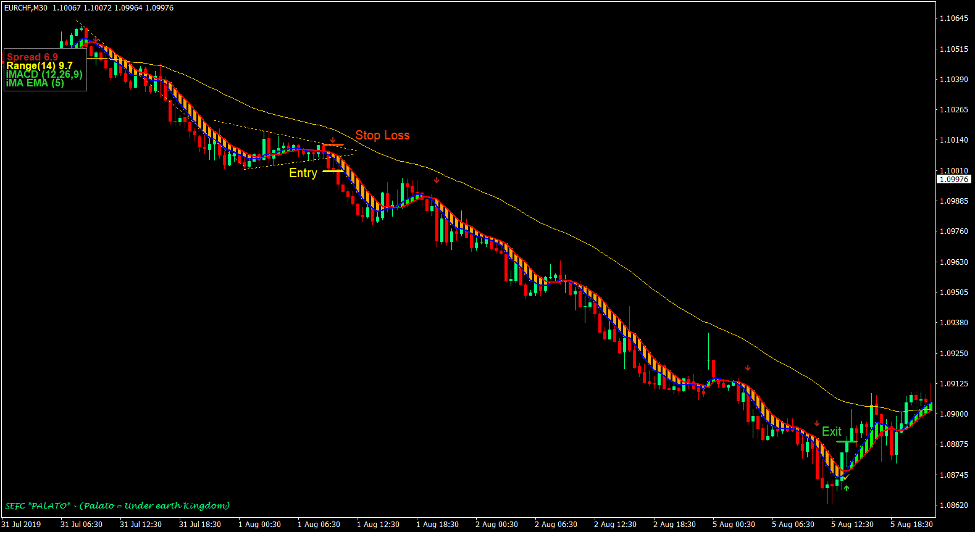Select the Stop Loss text label
Viewport: 977px width, 533px height.
pos(383,135)
